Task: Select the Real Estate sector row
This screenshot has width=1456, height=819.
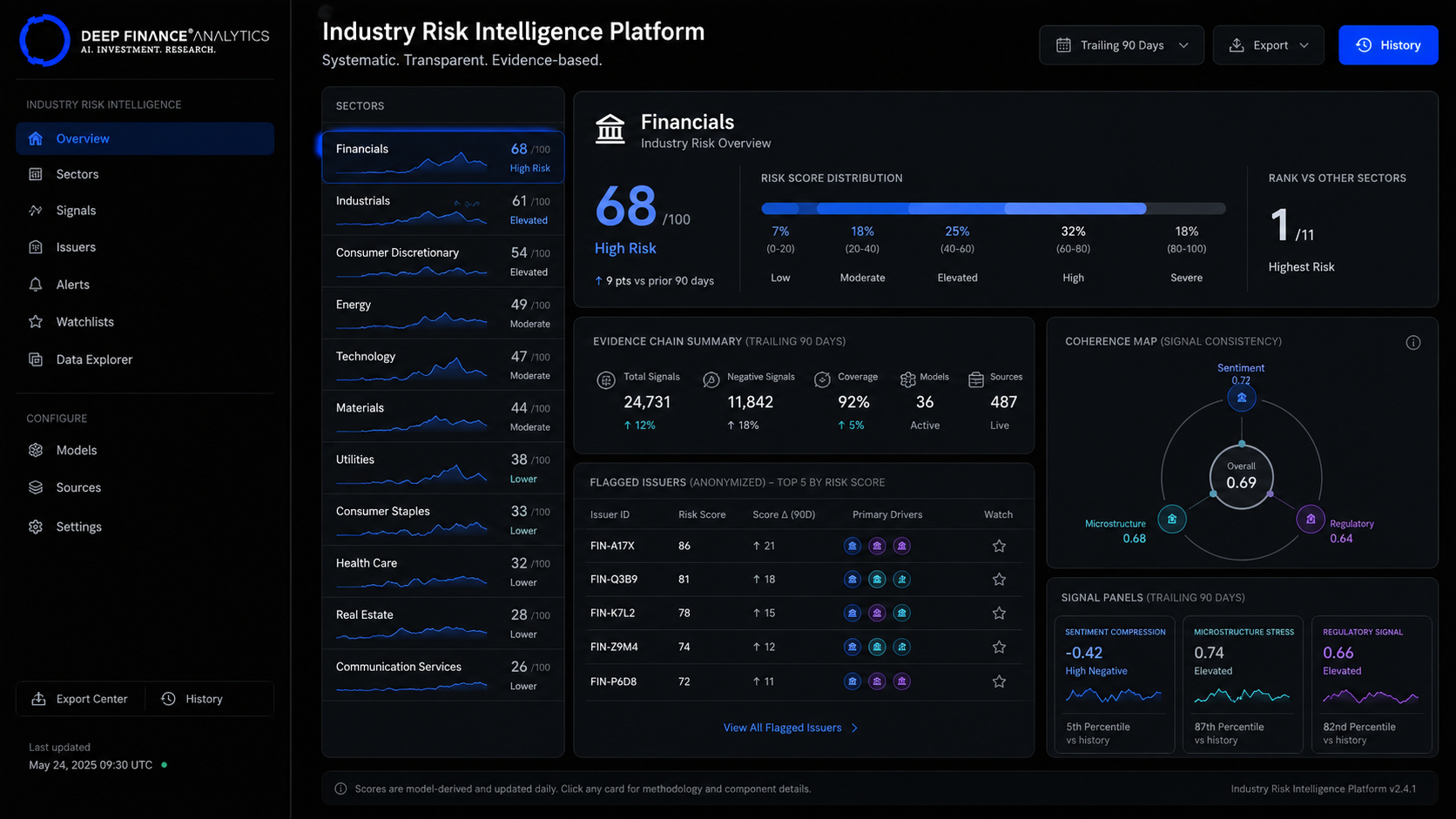Action: [443, 623]
